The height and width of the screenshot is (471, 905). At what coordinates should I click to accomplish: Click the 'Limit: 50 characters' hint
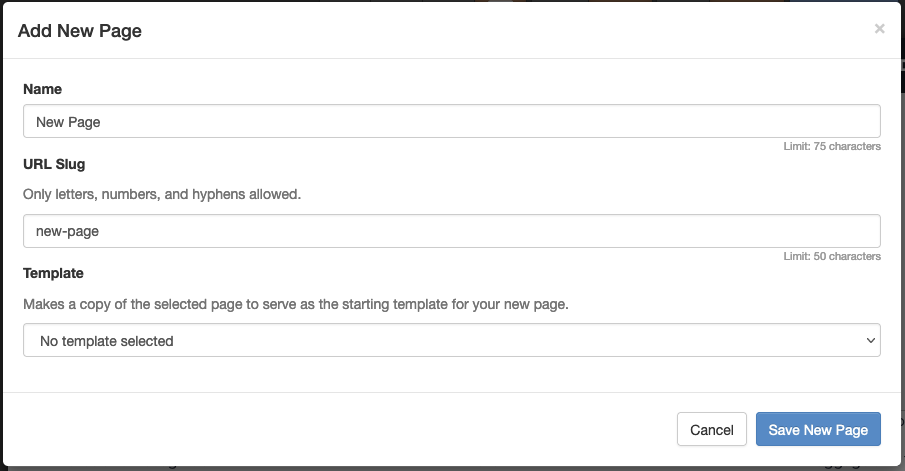click(832, 257)
